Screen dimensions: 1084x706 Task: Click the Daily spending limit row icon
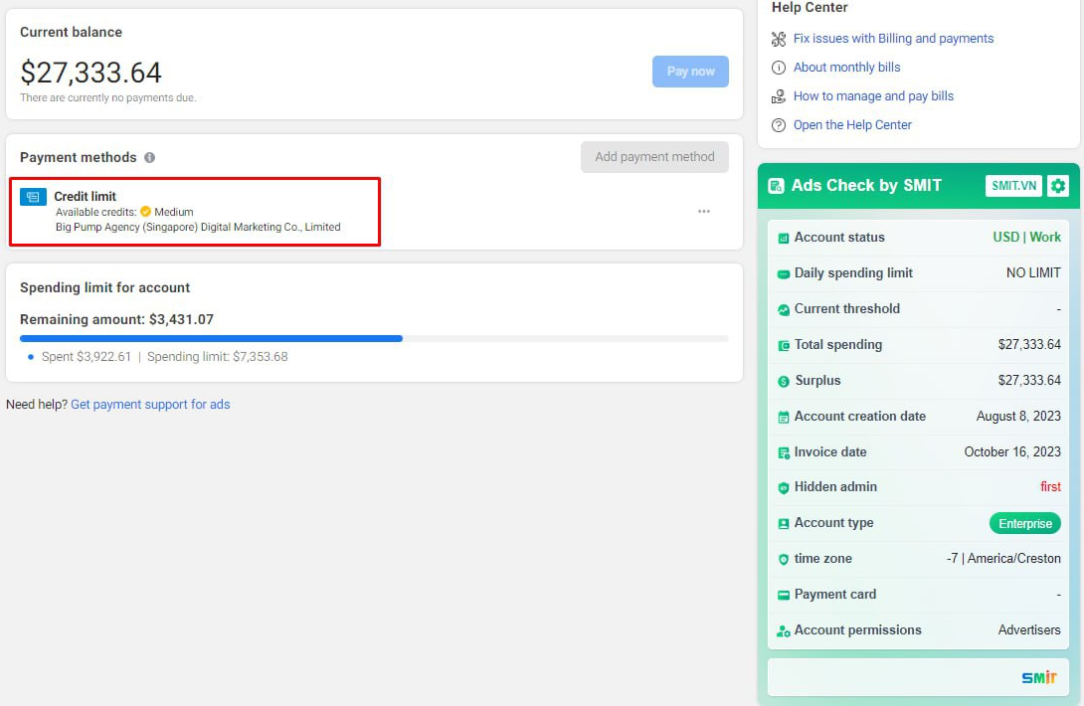(x=783, y=275)
